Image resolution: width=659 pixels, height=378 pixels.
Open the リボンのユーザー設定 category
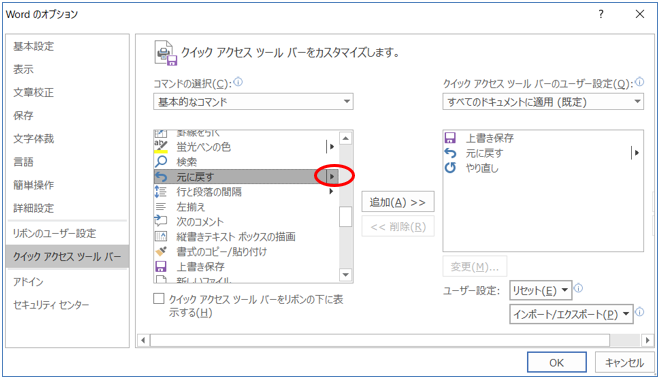click(55, 234)
